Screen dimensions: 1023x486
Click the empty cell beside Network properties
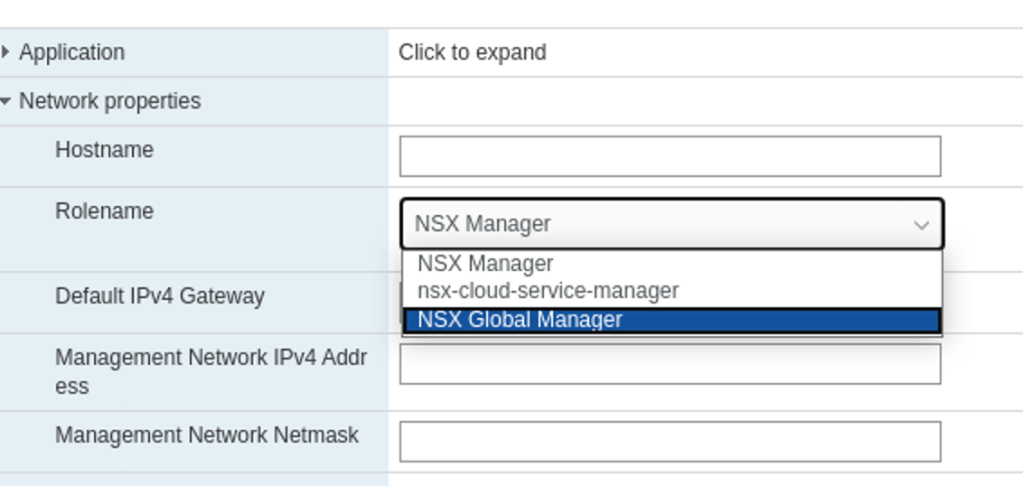(700, 101)
